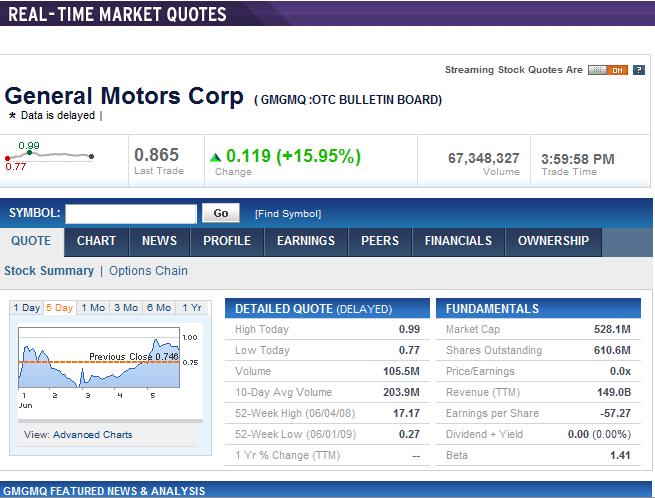Focus the SYMBOL input field
The width and height of the screenshot is (655, 498).
(x=131, y=213)
